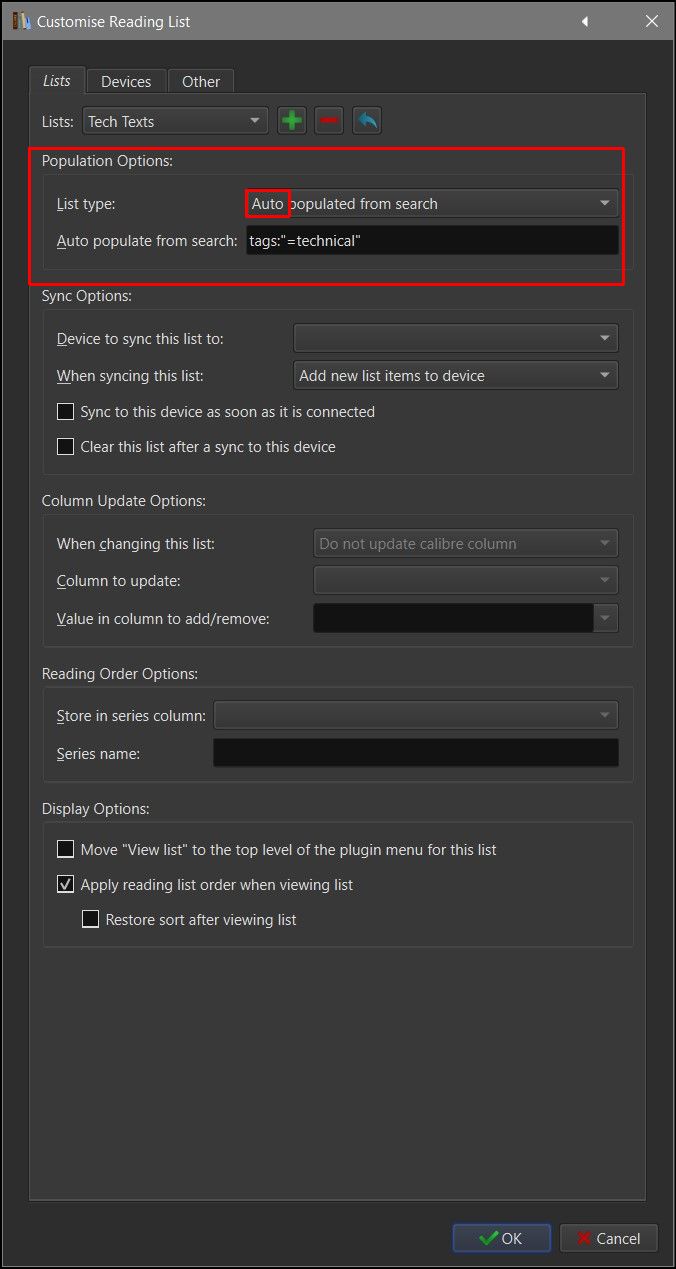
Task: Click the red minus remove list icon
Action: pos(329,121)
